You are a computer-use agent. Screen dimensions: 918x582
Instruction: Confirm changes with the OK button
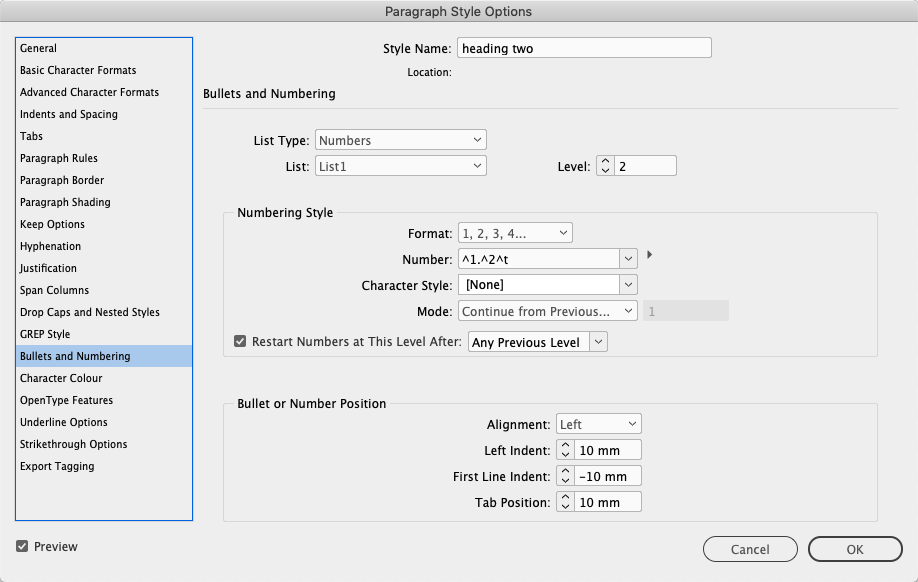point(854,549)
